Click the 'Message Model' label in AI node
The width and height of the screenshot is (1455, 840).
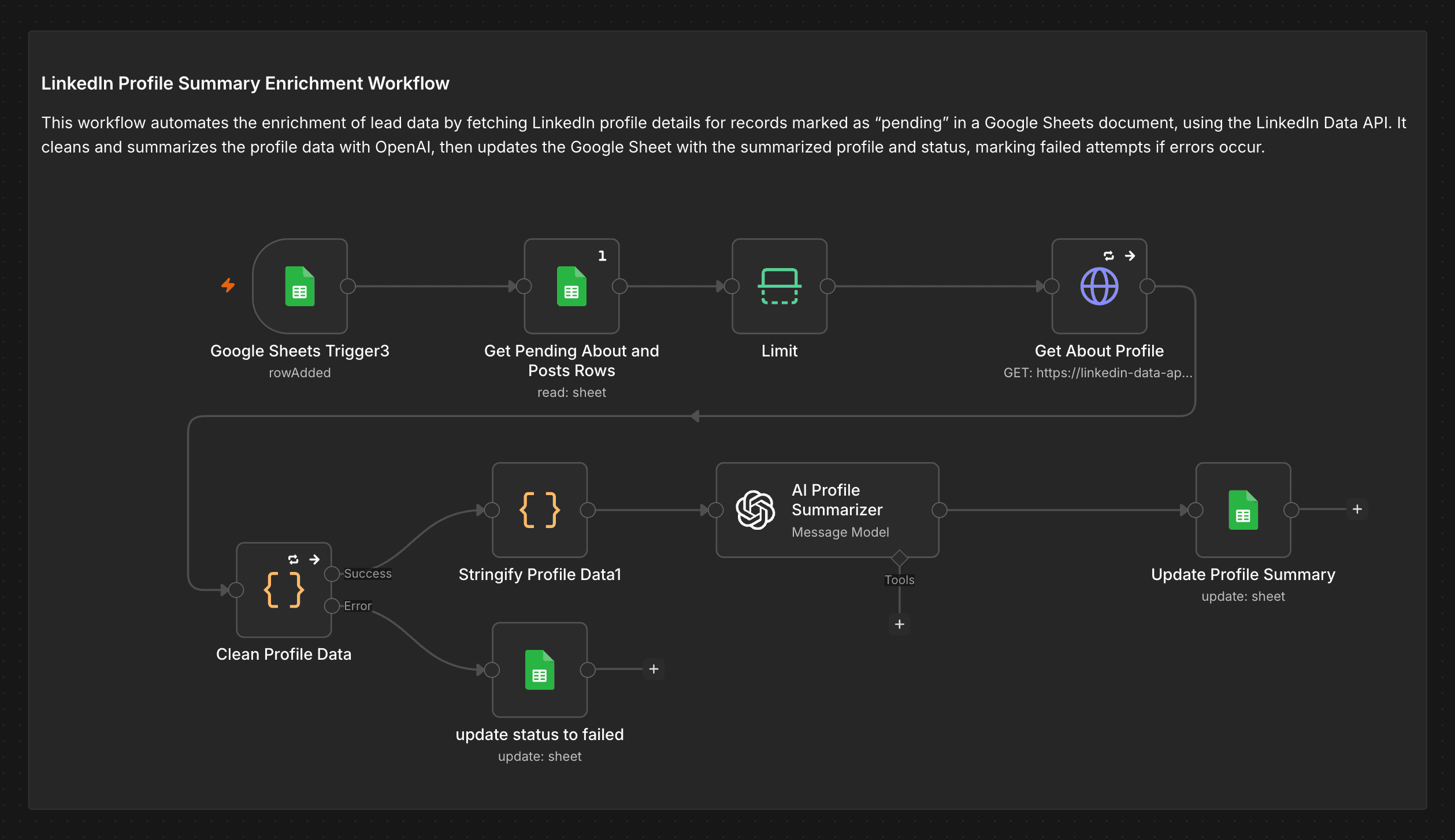click(840, 532)
